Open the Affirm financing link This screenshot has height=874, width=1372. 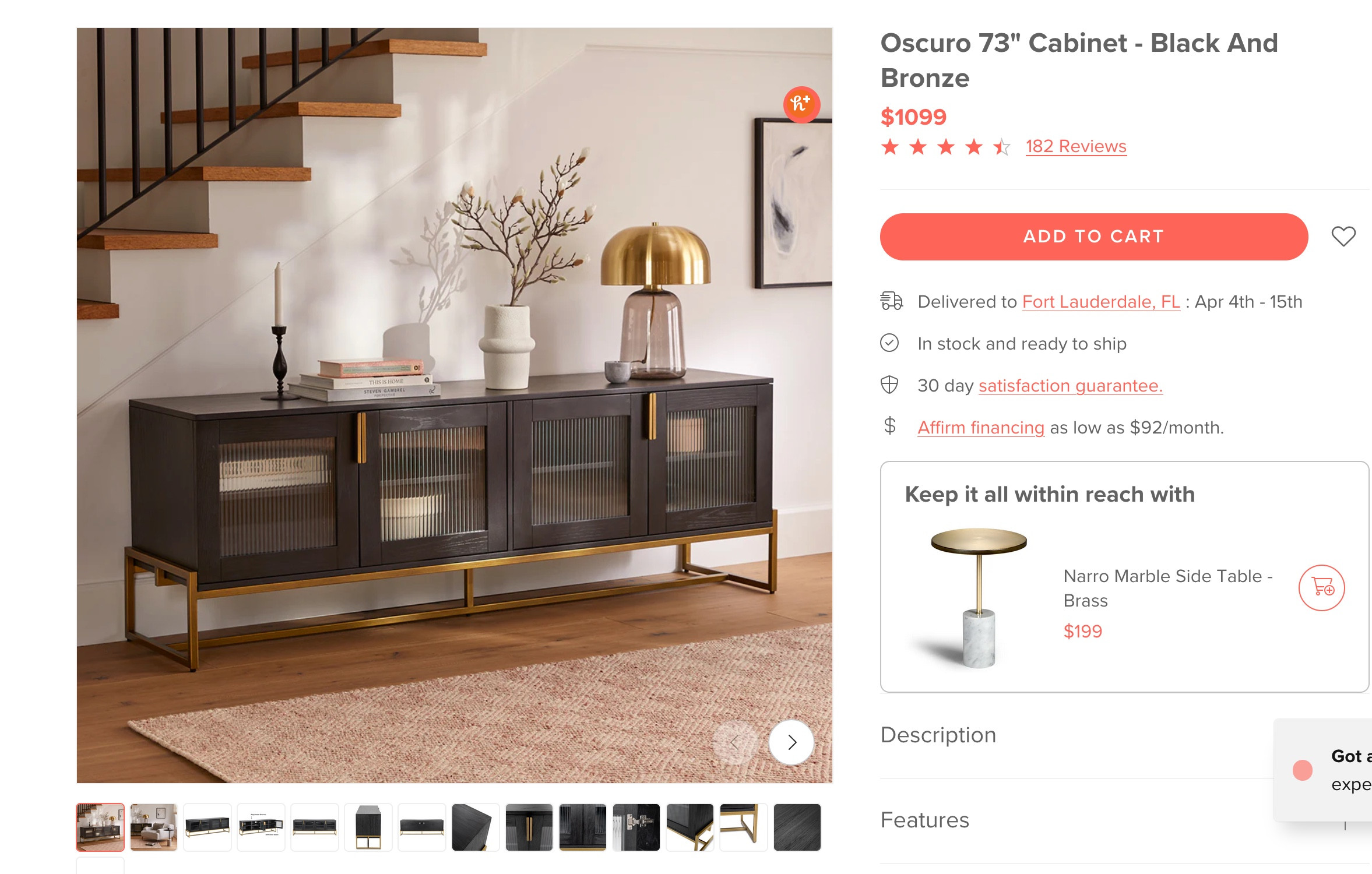tap(981, 428)
